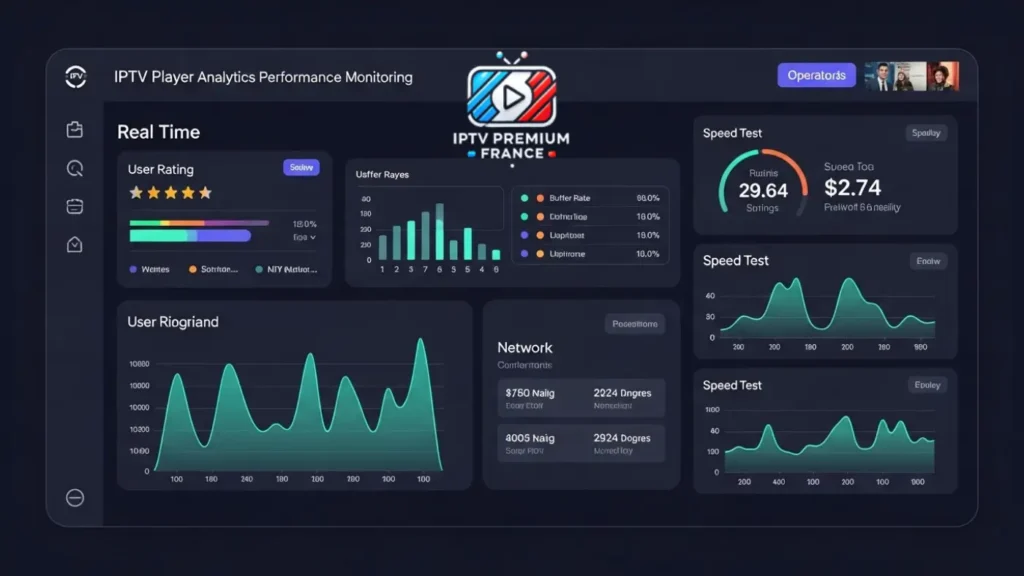Open the briefcase icon in the sidebar
This screenshot has width=1024, height=576.
point(75,129)
